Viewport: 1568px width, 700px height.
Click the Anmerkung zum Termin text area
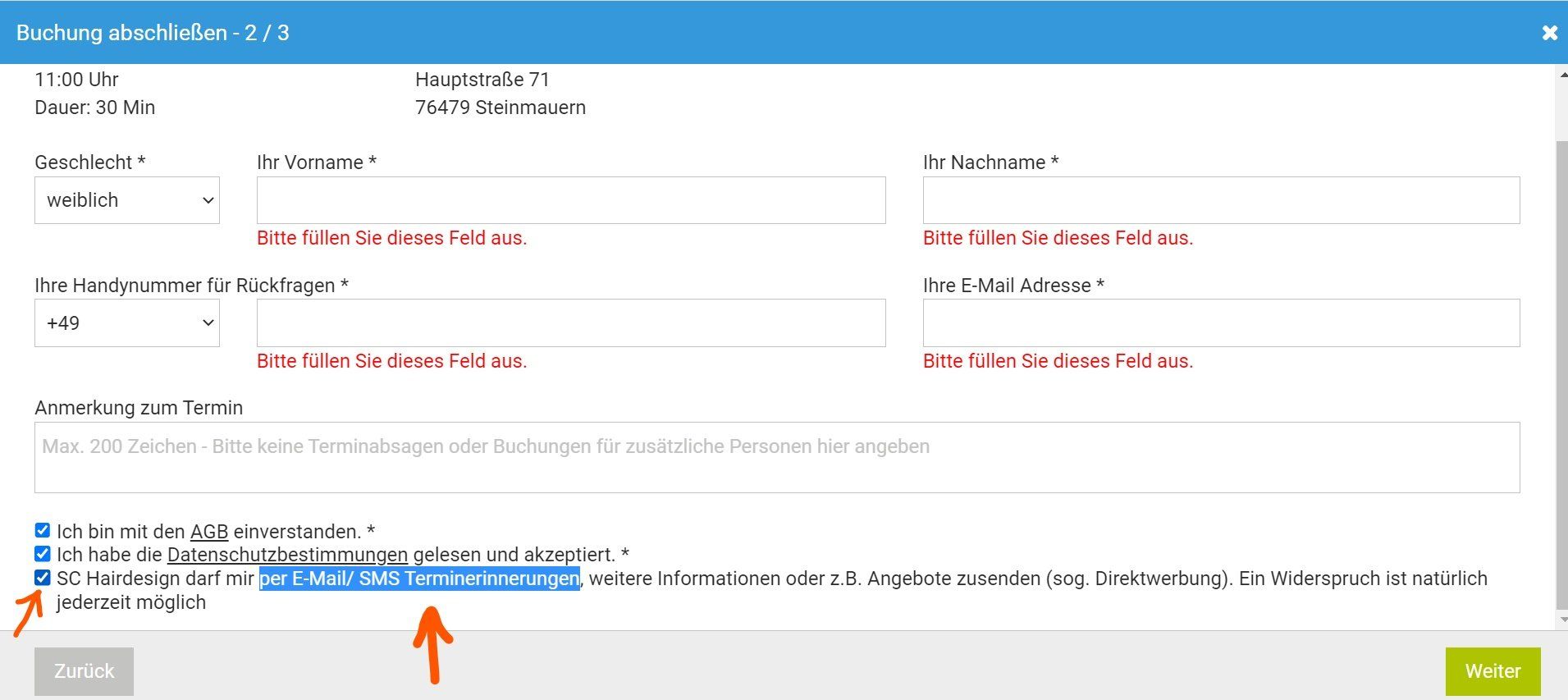click(x=777, y=457)
